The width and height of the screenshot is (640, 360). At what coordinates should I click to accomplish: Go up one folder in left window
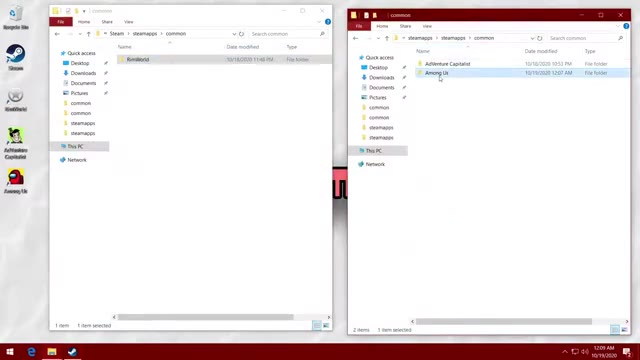click(x=88, y=34)
